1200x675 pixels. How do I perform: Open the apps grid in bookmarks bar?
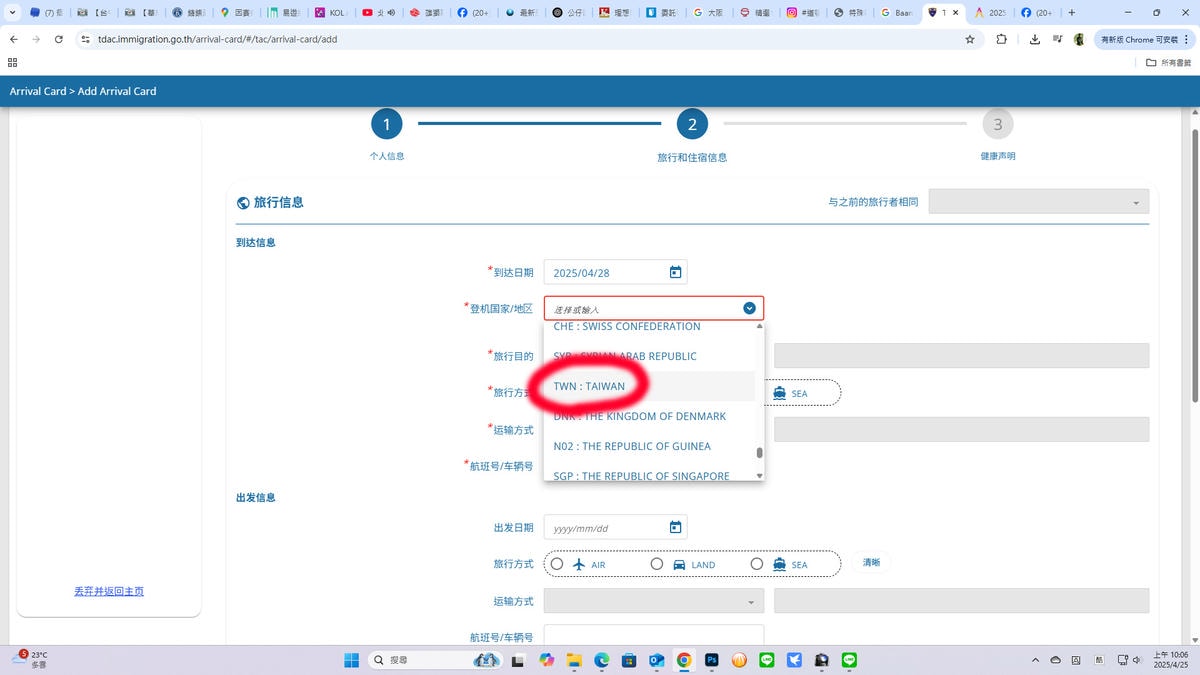(x=13, y=62)
